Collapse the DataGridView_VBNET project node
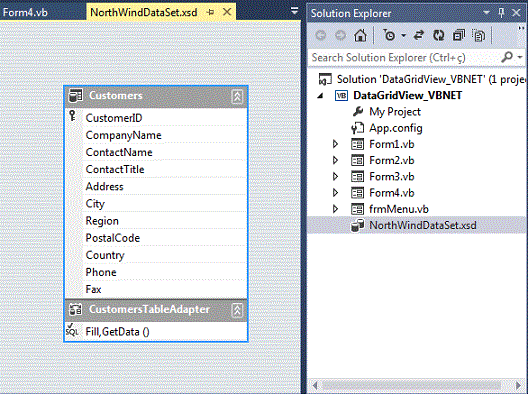The image size is (528, 395). 320,96
